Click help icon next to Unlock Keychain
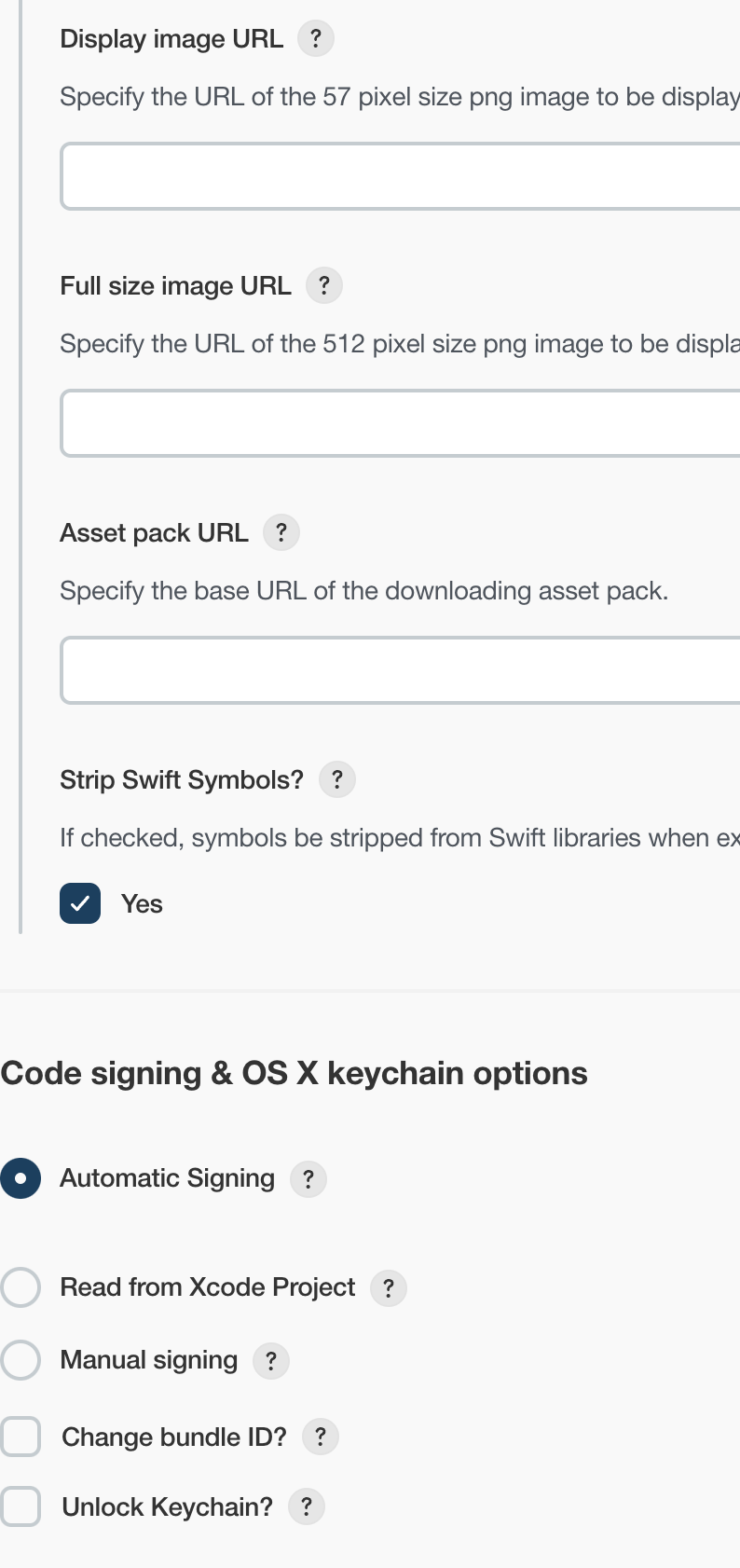The width and height of the screenshot is (740, 1568). [307, 1507]
